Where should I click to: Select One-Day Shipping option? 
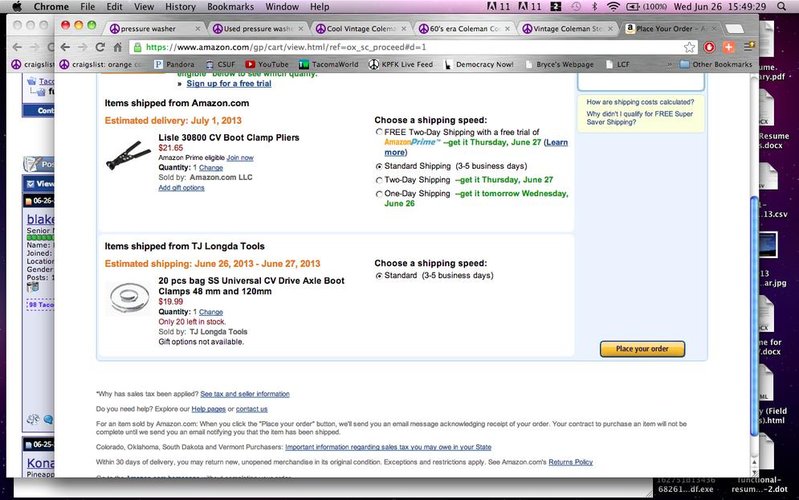coord(379,194)
